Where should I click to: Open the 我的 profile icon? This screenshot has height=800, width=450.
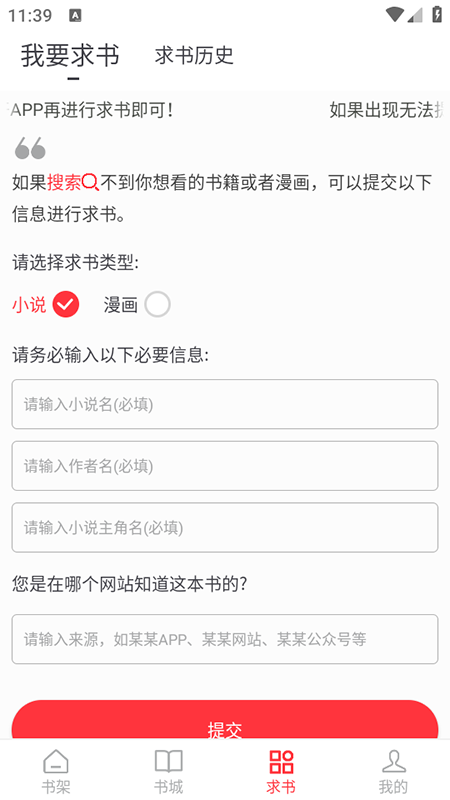(393, 762)
